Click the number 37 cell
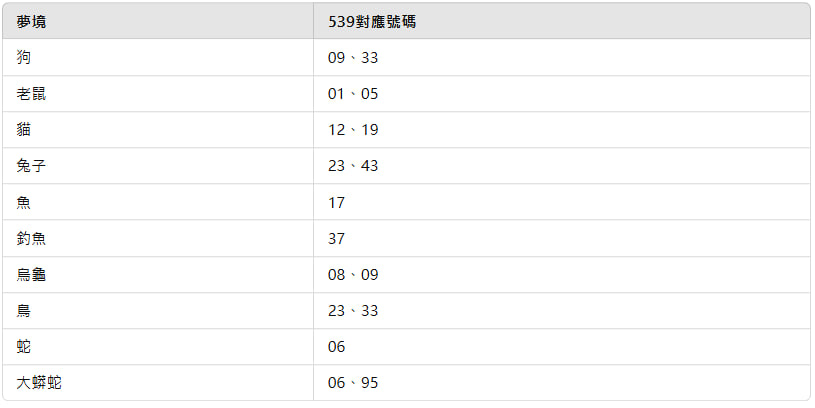Screen dimensions: 815x408 336,239
